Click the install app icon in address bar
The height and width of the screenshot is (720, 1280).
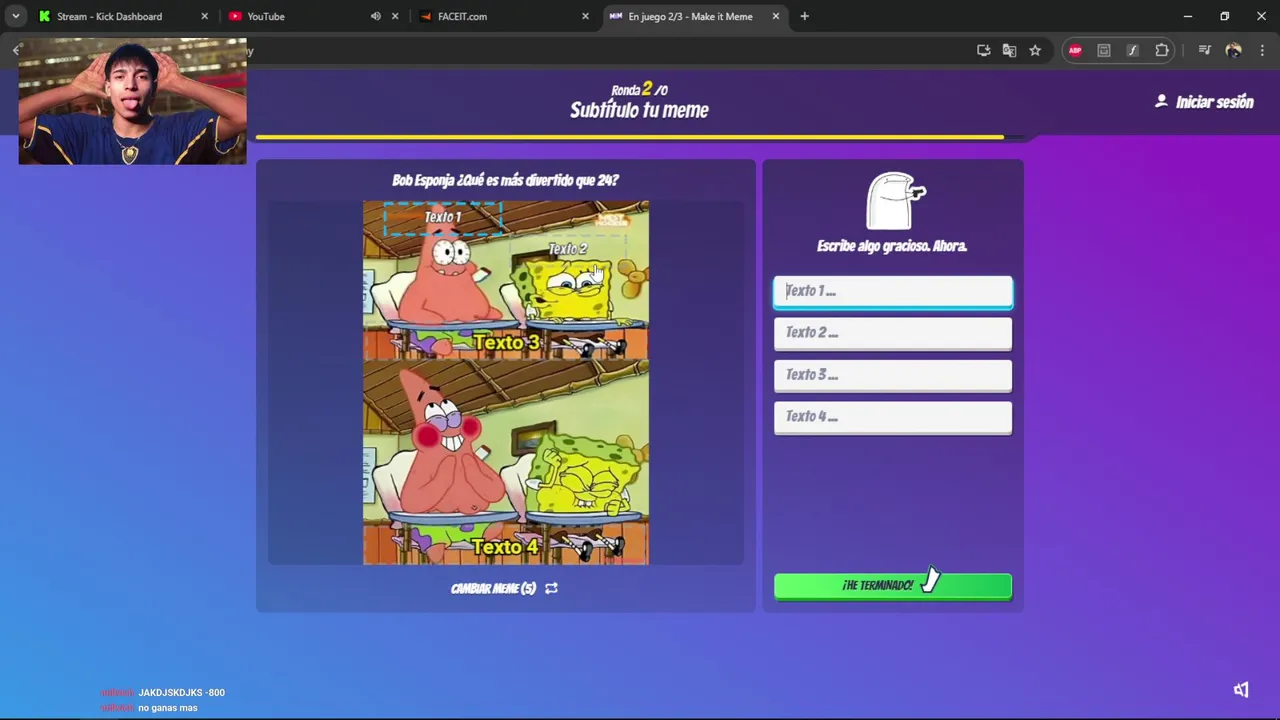pyautogui.click(x=984, y=50)
